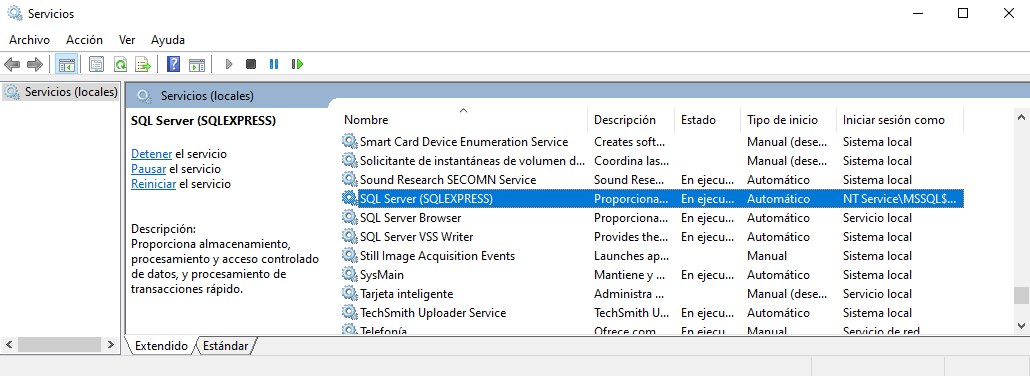Click the services list scroll down arrow
Screen dimensions: 1030x376
coord(1021,325)
